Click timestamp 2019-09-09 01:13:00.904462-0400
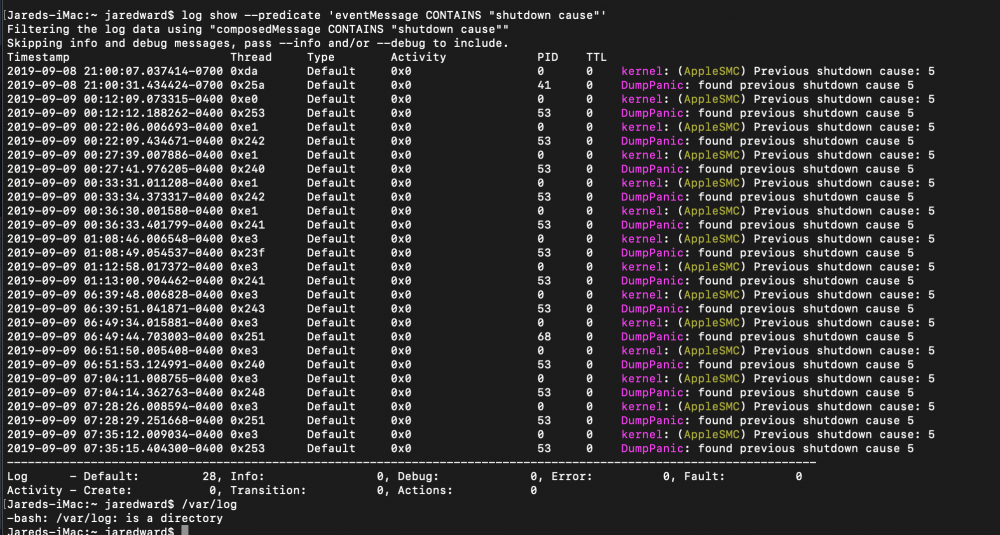The width and height of the screenshot is (1000, 535). click(x=115, y=281)
